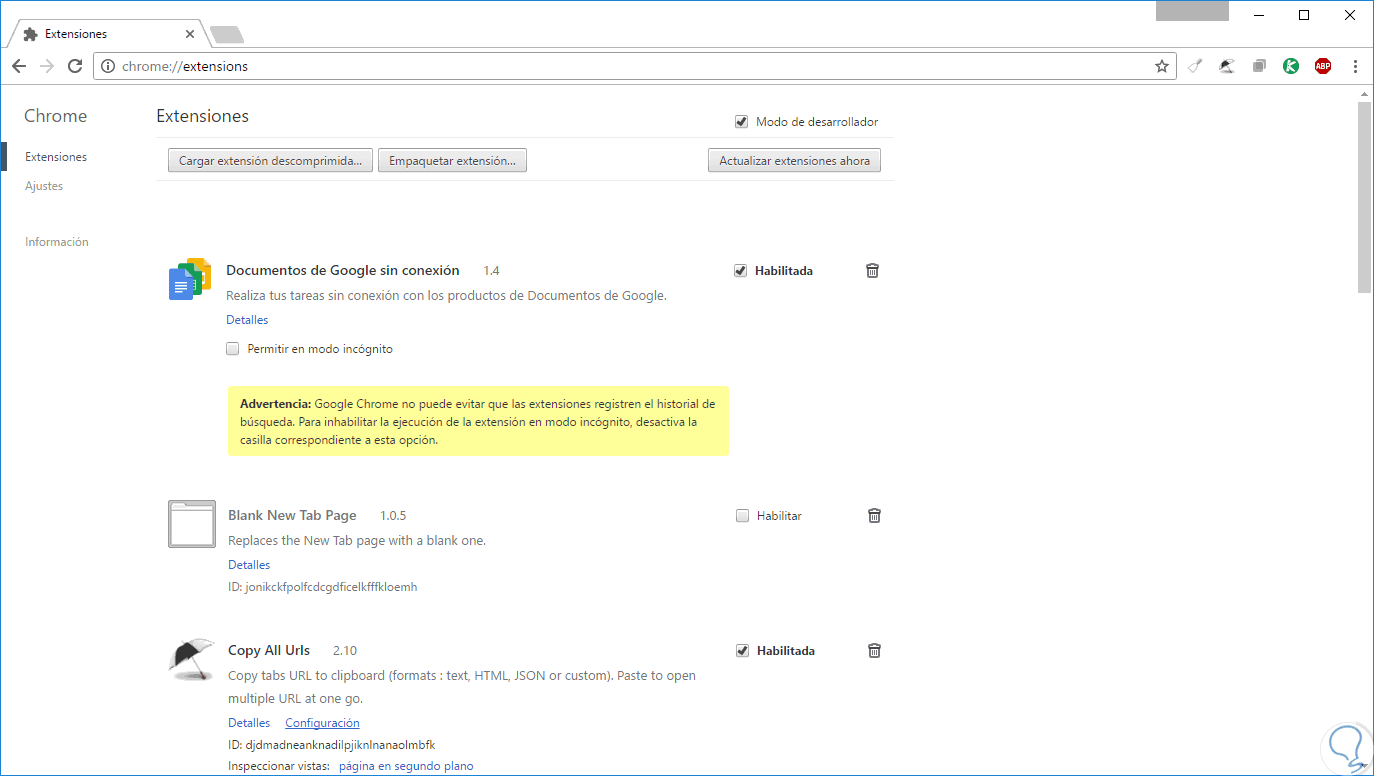This screenshot has height=776, width=1374.
Task: Open the Adblock Plus ABP icon
Action: (x=1323, y=66)
